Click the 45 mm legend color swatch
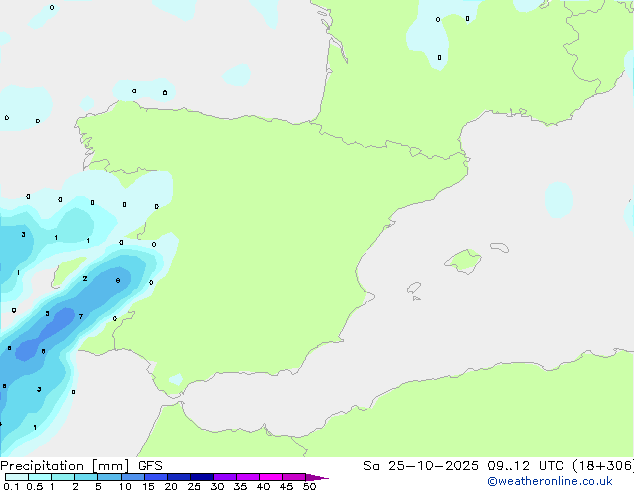 294,477
